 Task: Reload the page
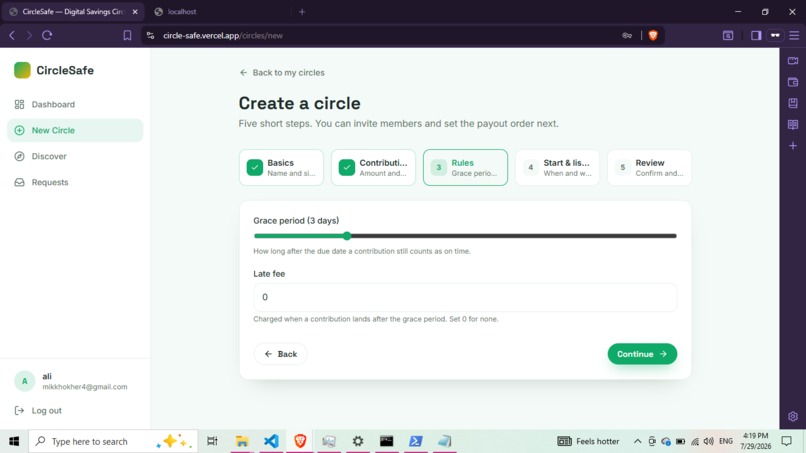[x=47, y=35]
